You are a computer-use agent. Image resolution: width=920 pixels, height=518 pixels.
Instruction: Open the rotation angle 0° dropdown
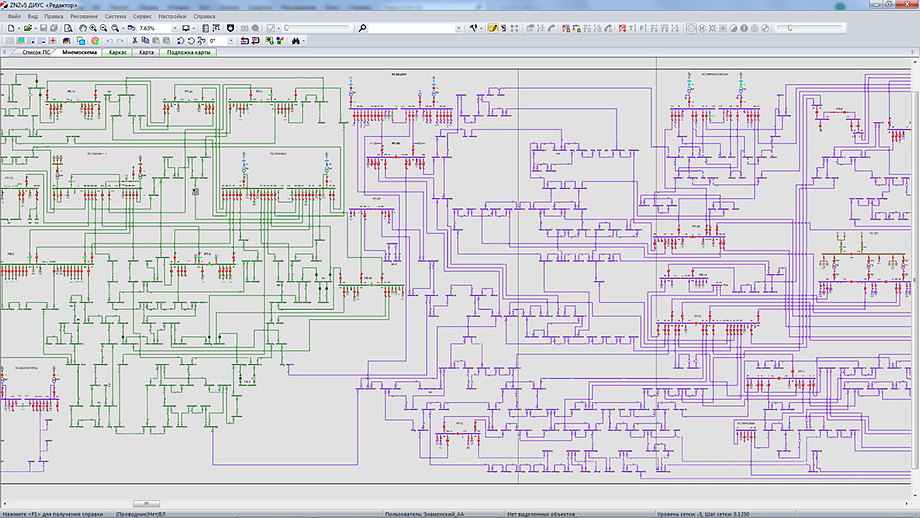pyautogui.click(x=230, y=41)
